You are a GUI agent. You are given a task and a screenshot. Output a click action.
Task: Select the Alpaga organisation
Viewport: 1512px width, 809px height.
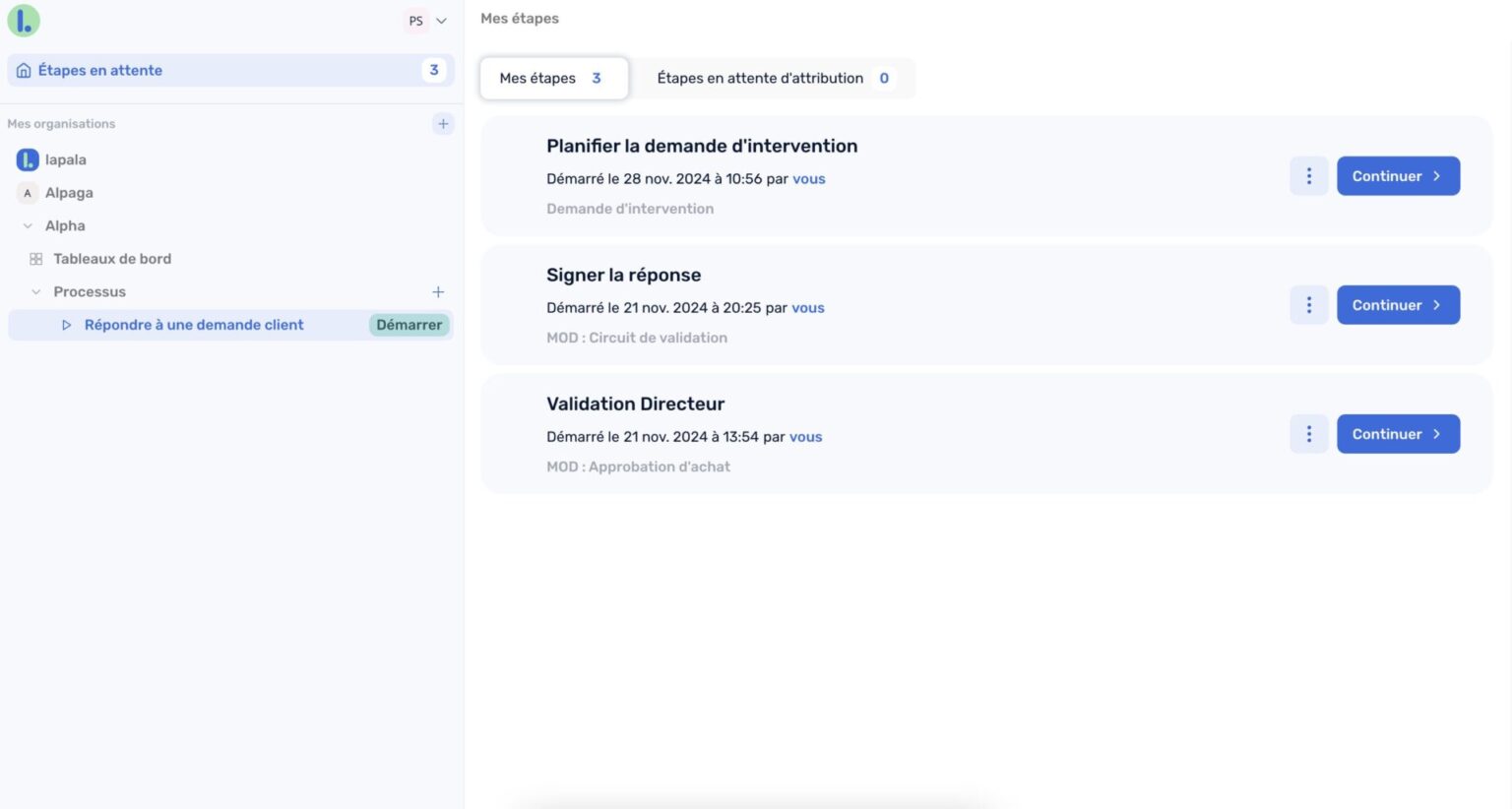click(69, 193)
